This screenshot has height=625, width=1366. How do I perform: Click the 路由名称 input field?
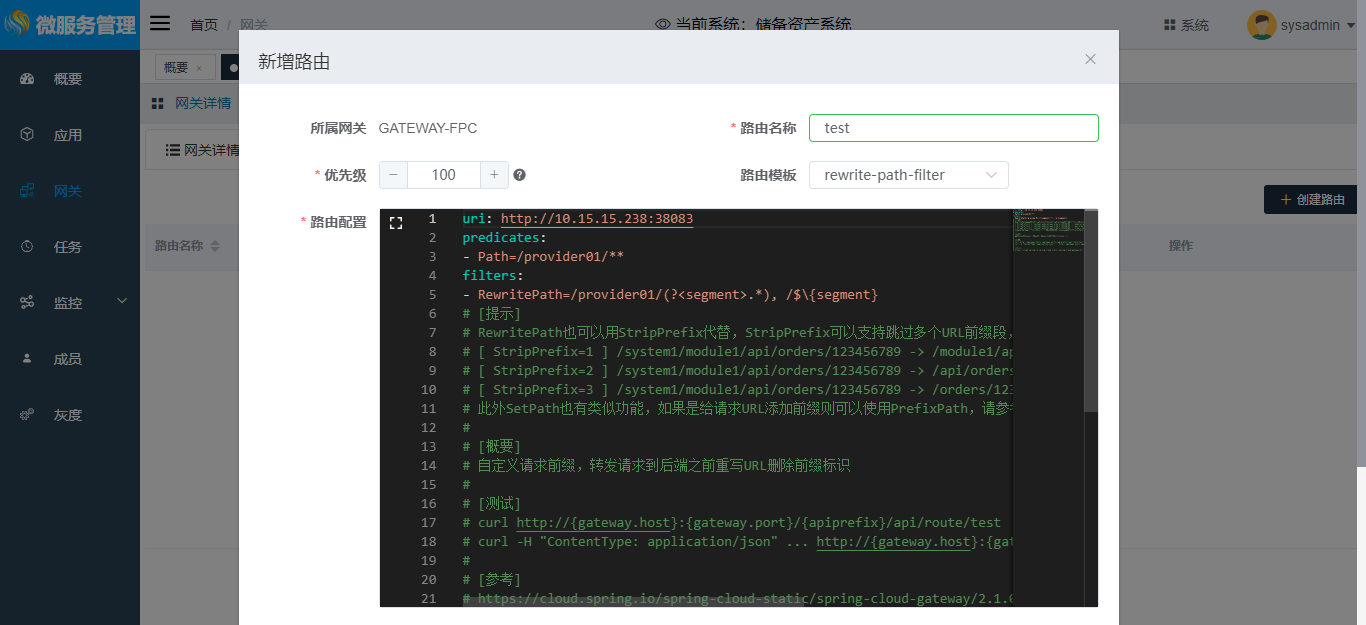point(953,128)
